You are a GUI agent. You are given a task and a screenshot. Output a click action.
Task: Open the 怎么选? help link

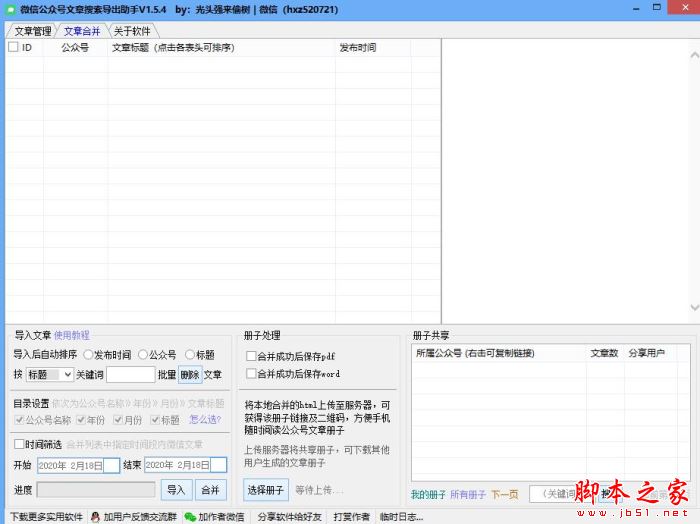[x=205, y=420]
